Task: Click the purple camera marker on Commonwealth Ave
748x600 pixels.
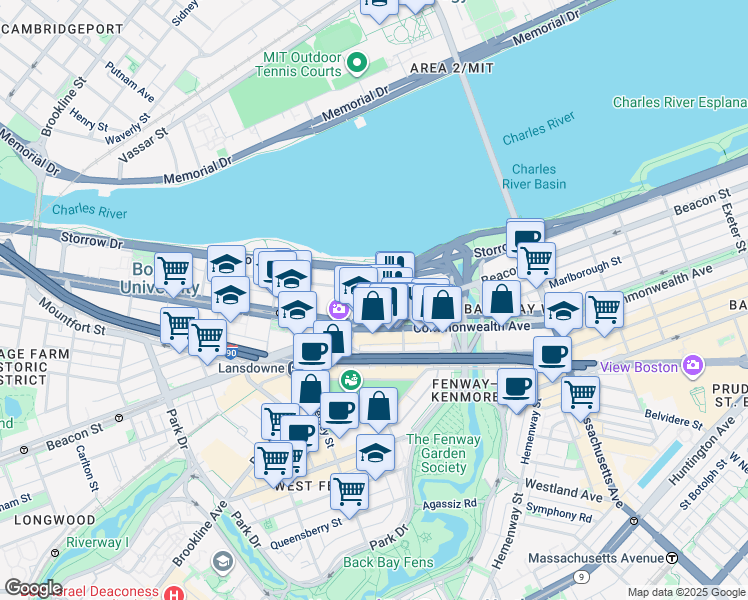Action: 339,309
